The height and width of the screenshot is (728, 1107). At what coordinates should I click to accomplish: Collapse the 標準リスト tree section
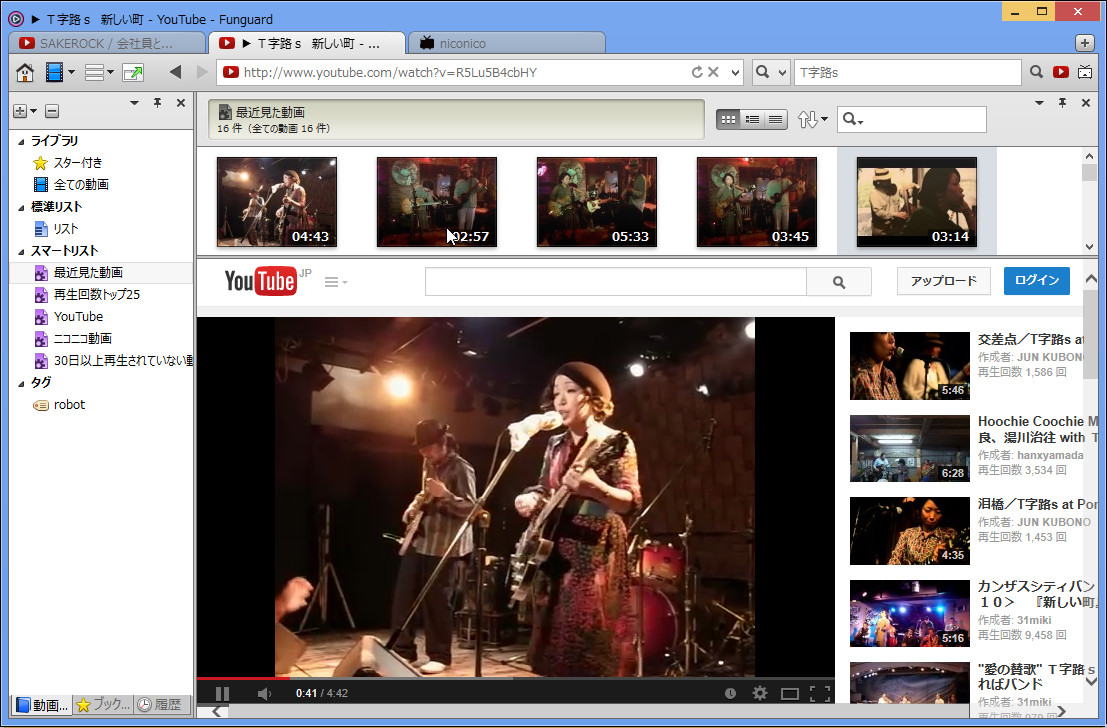click(21, 208)
